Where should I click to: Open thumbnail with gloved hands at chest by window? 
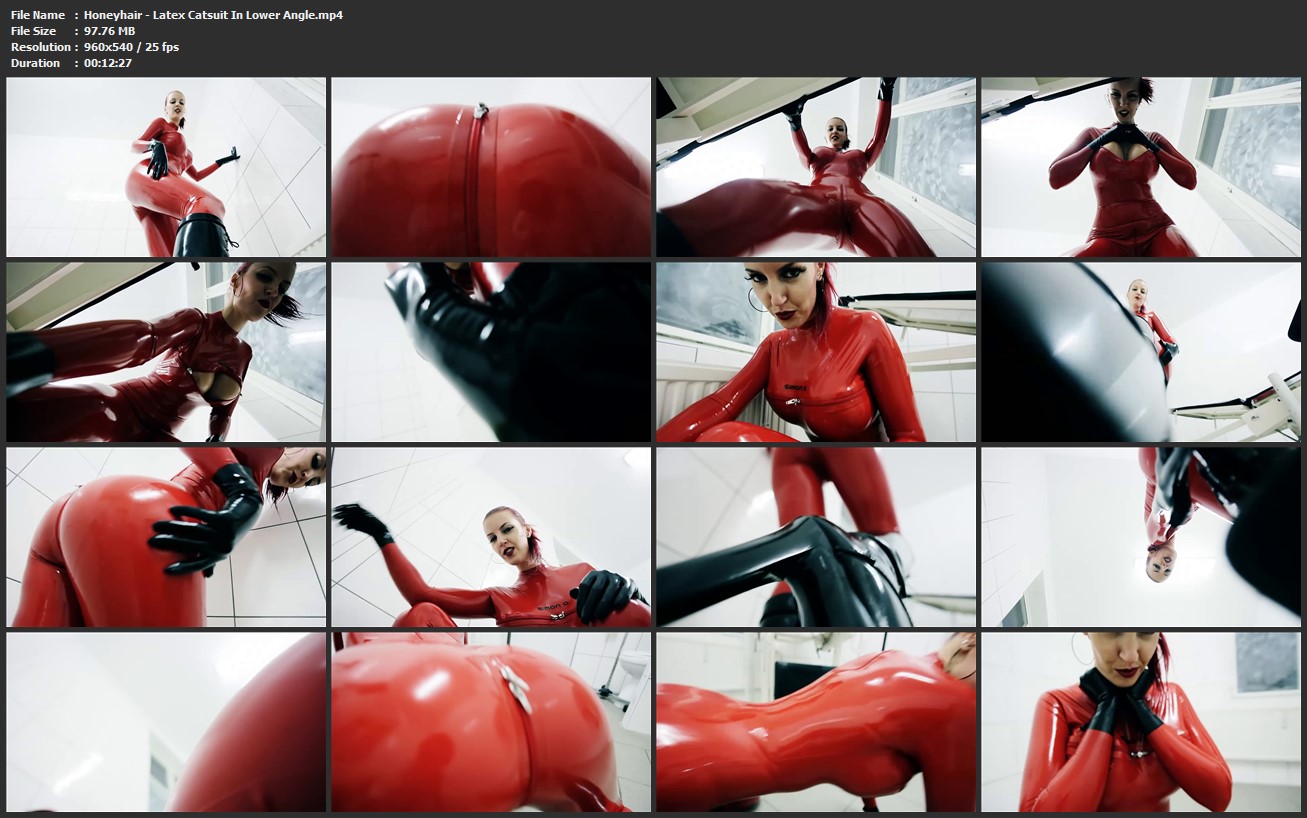pos(1141,167)
